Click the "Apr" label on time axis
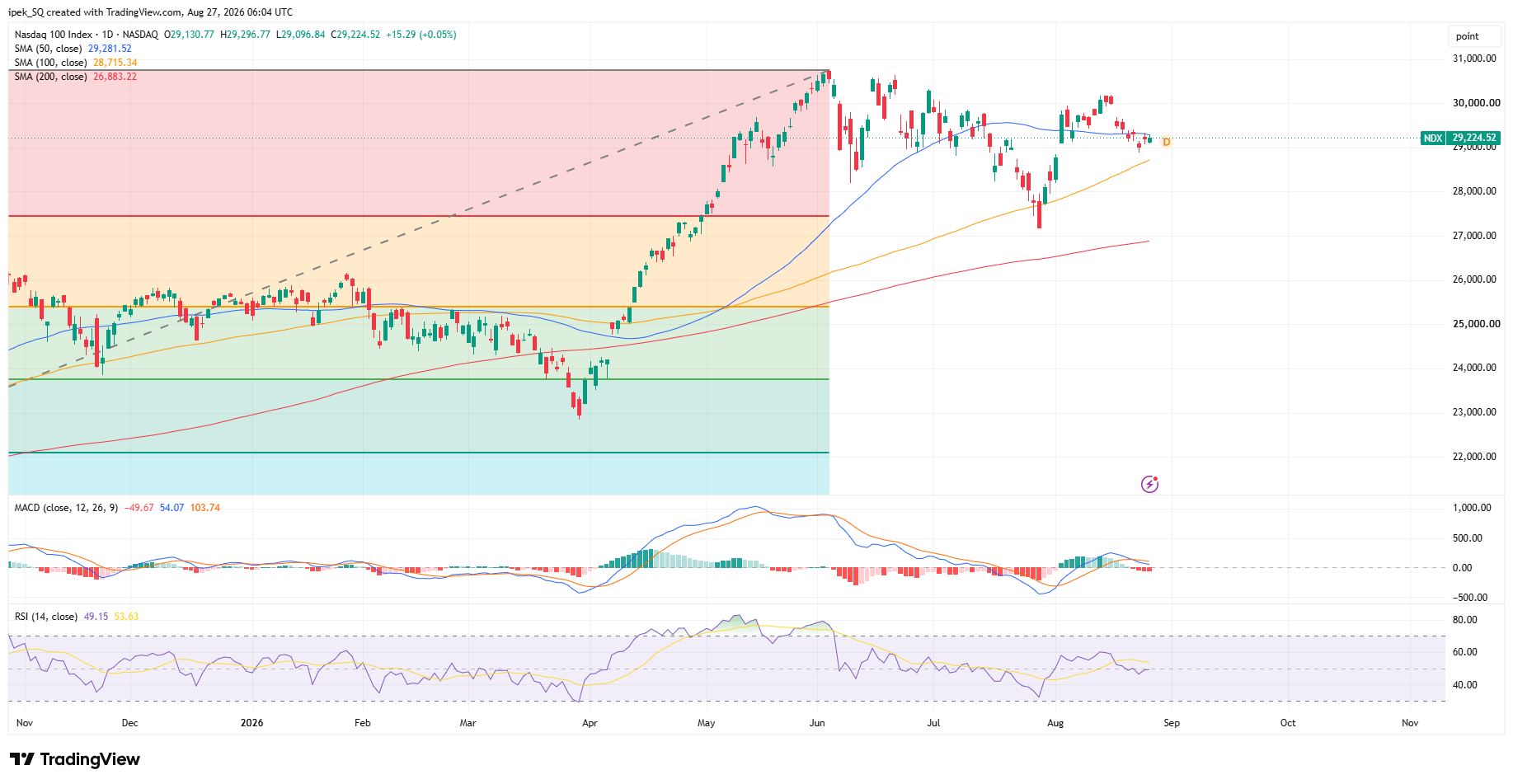 point(590,723)
